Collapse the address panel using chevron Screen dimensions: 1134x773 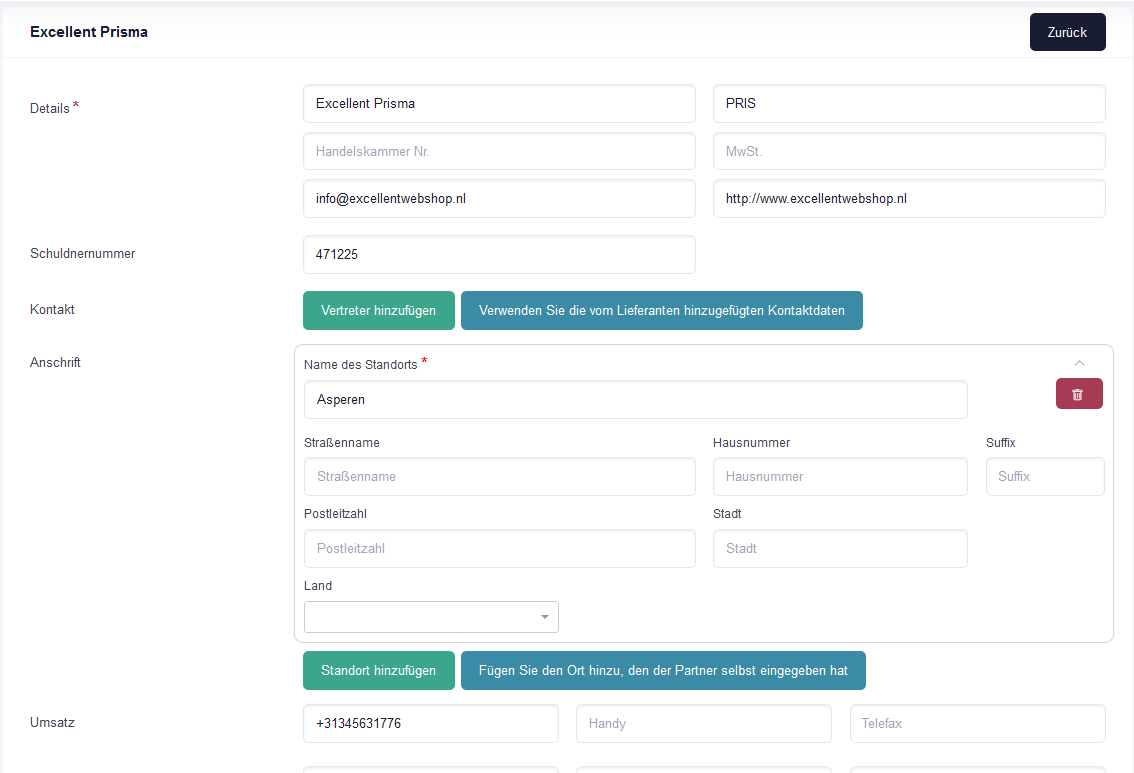pos(1079,363)
